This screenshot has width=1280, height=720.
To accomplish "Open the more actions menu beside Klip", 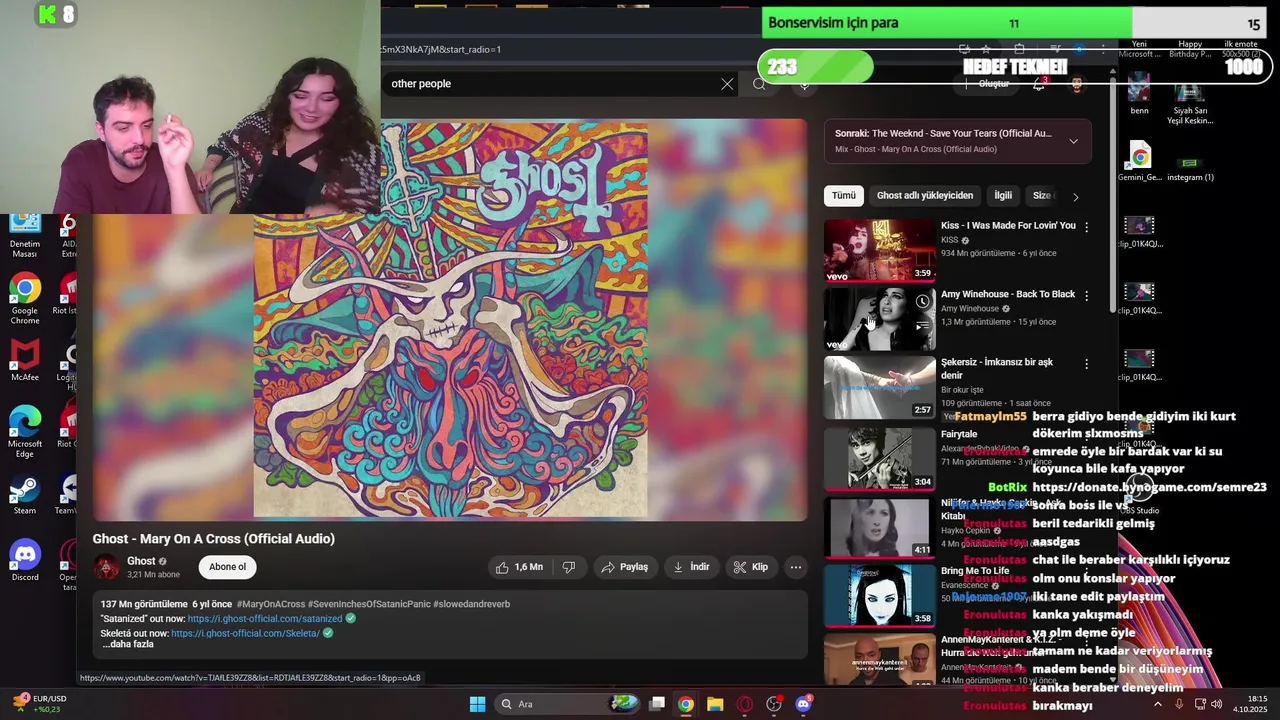I will (x=796, y=567).
